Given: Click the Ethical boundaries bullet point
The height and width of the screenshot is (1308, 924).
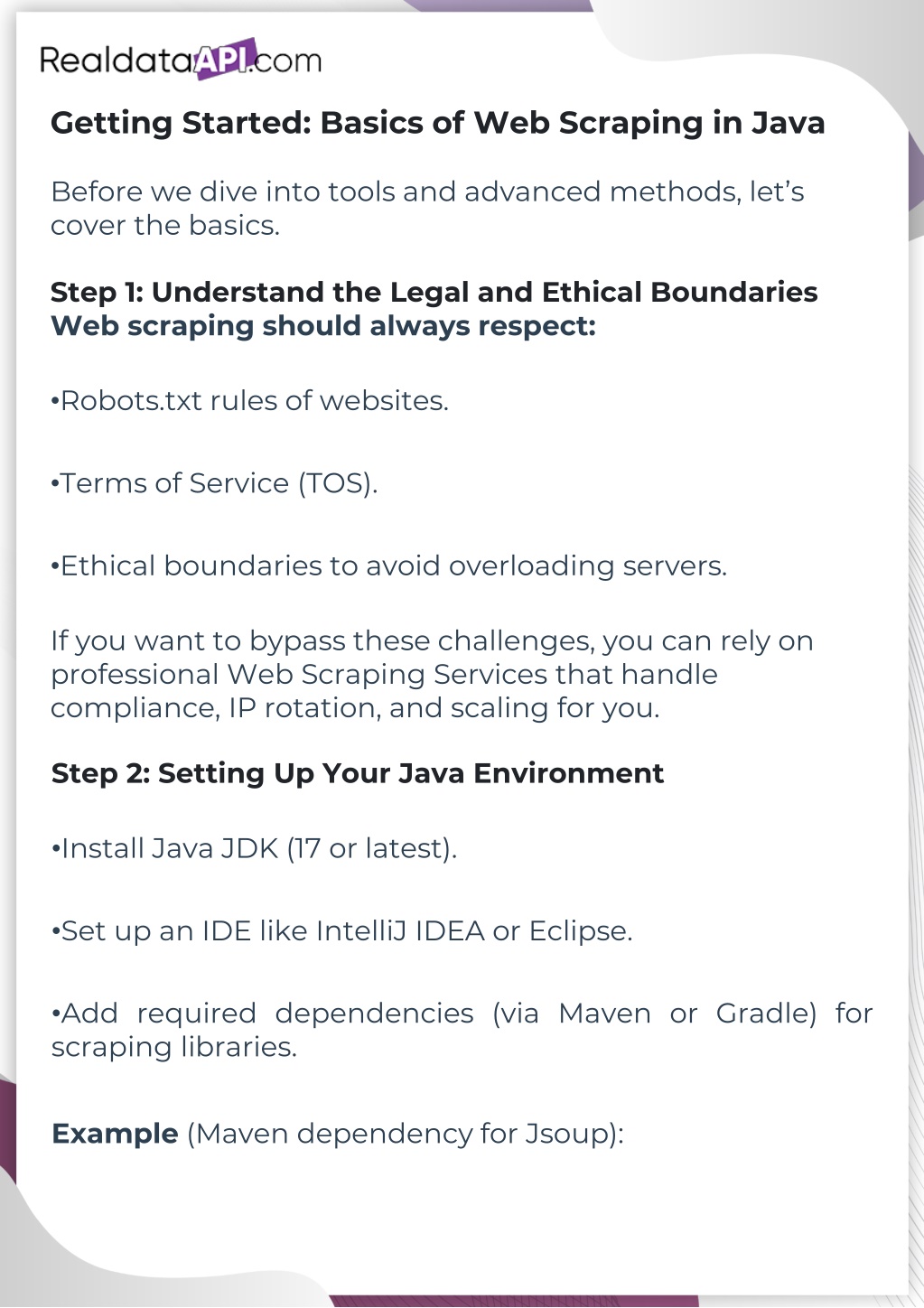Looking at the screenshot, I should click(388, 566).
